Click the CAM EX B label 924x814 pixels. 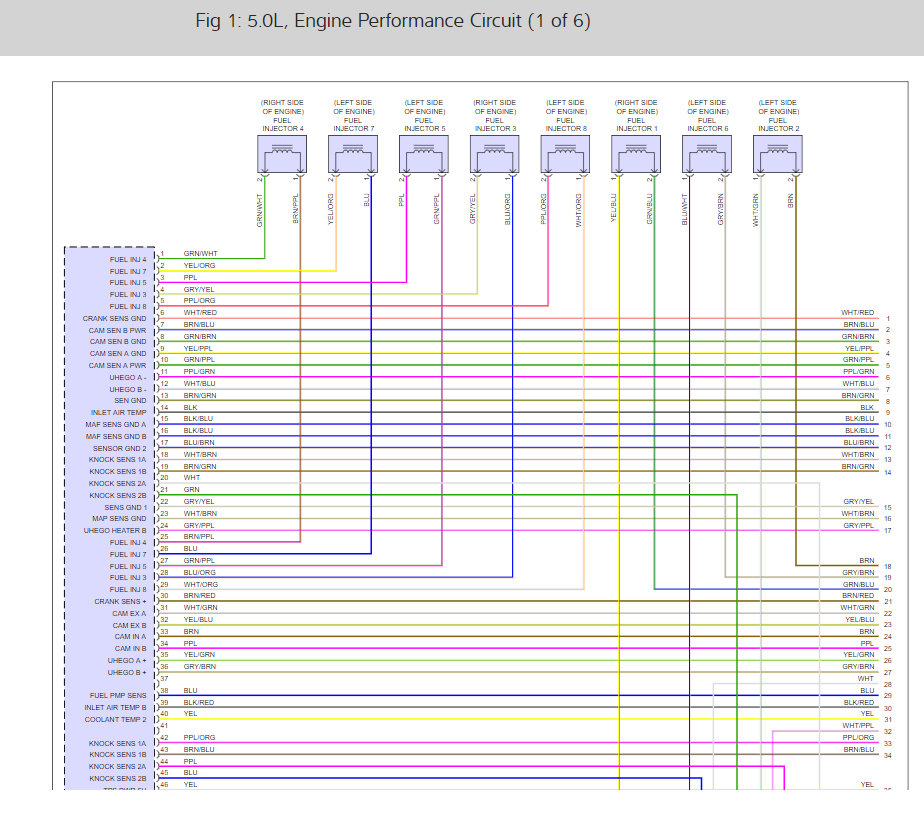click(129, 625)
